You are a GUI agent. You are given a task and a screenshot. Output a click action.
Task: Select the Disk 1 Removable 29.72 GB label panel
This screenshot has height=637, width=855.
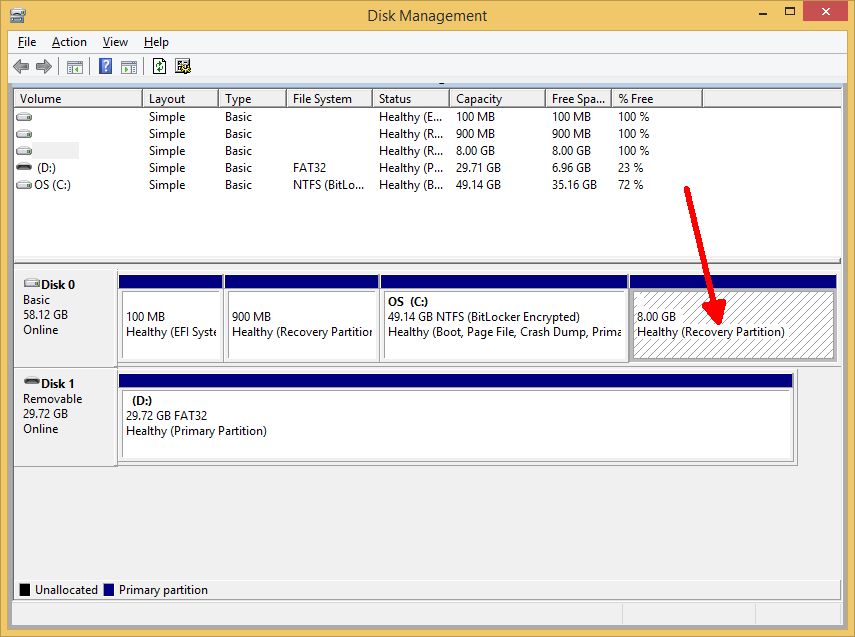[65, 417]
